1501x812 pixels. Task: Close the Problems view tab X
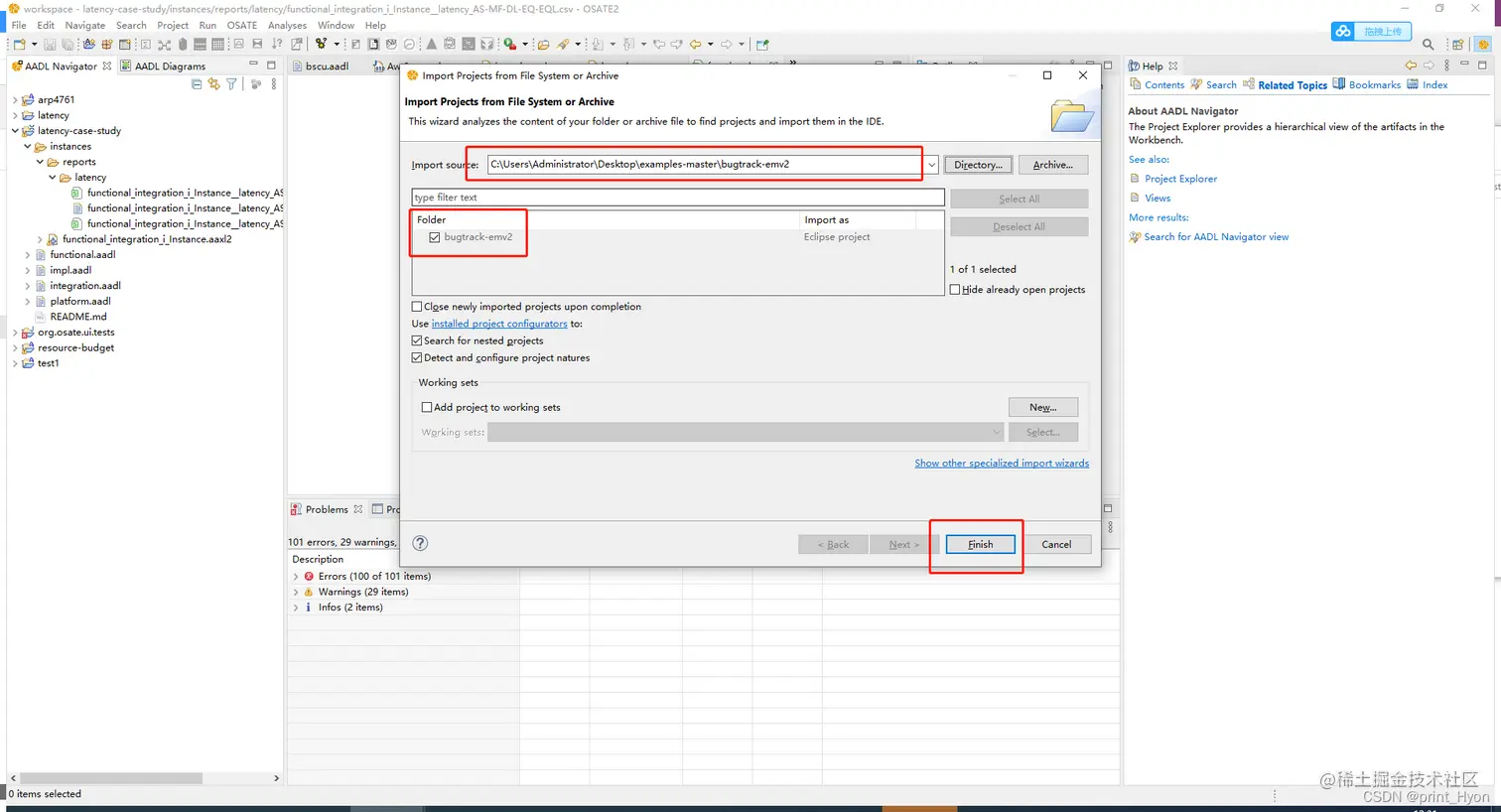pos(358,509)
